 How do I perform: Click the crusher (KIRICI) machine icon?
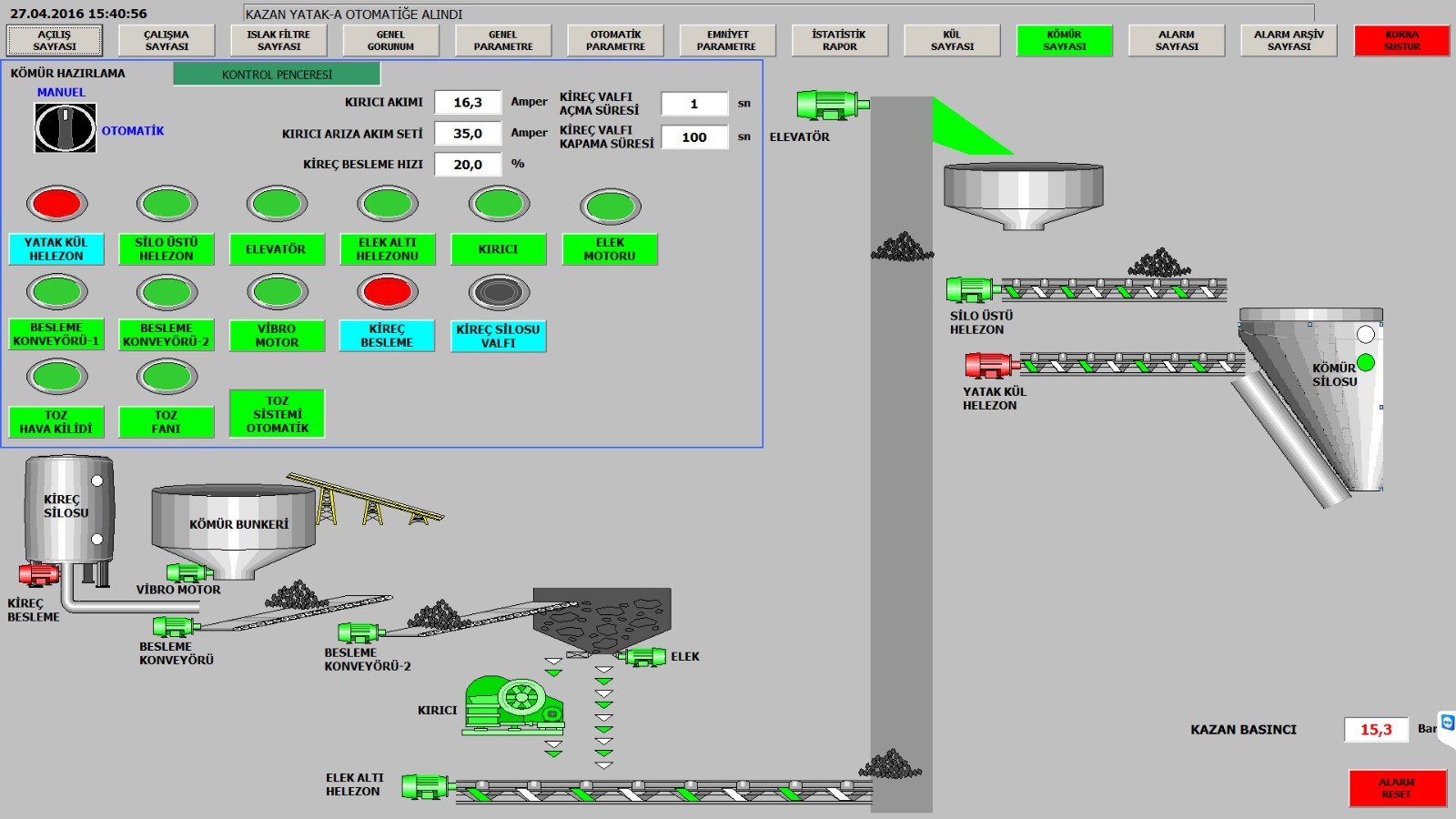pos(514,704)
